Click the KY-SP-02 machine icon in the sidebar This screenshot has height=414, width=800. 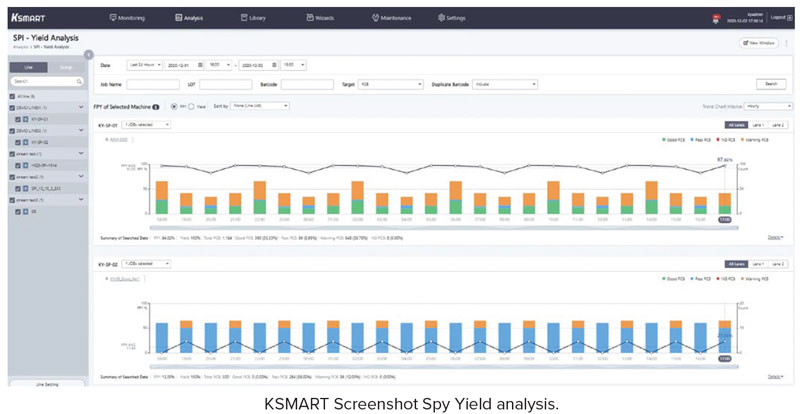click(x=26, y=142)
